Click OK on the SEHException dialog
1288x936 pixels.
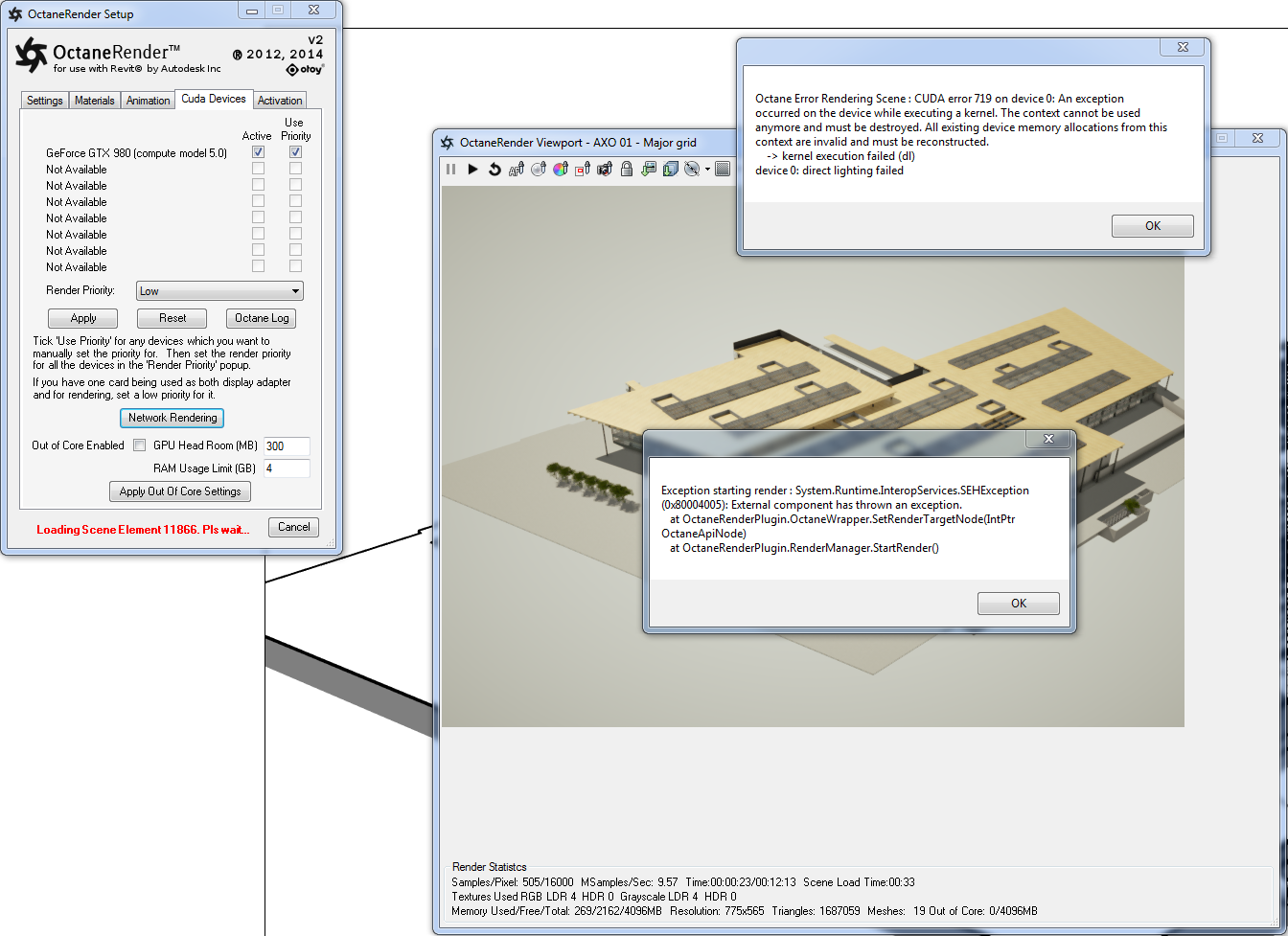tap(1019, 604)
